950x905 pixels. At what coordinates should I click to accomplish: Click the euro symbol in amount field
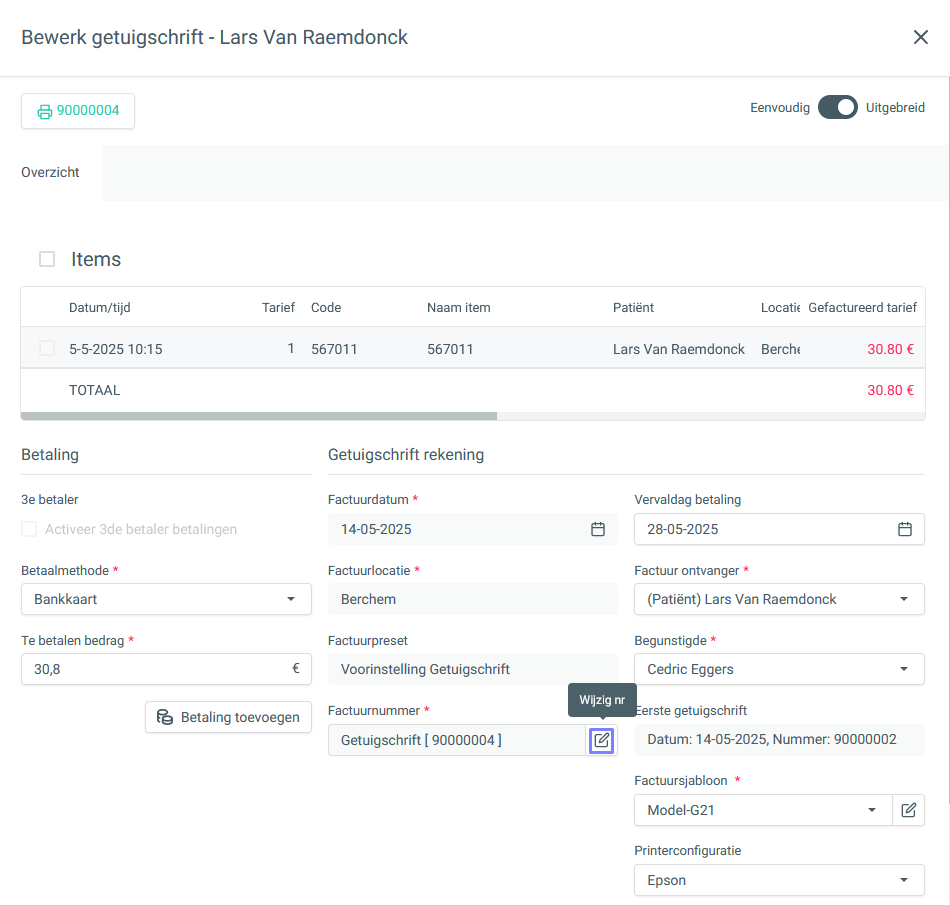[296, 669]
